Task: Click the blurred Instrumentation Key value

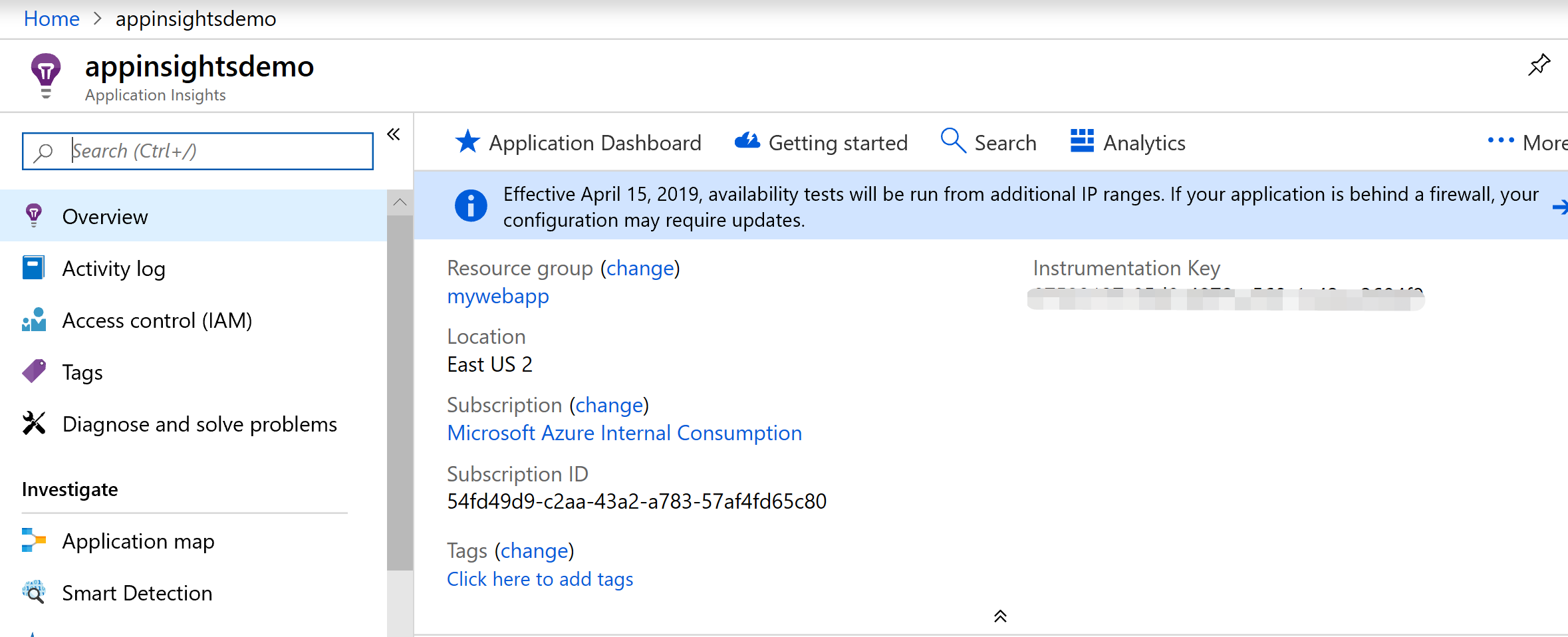Action: 1226,299
